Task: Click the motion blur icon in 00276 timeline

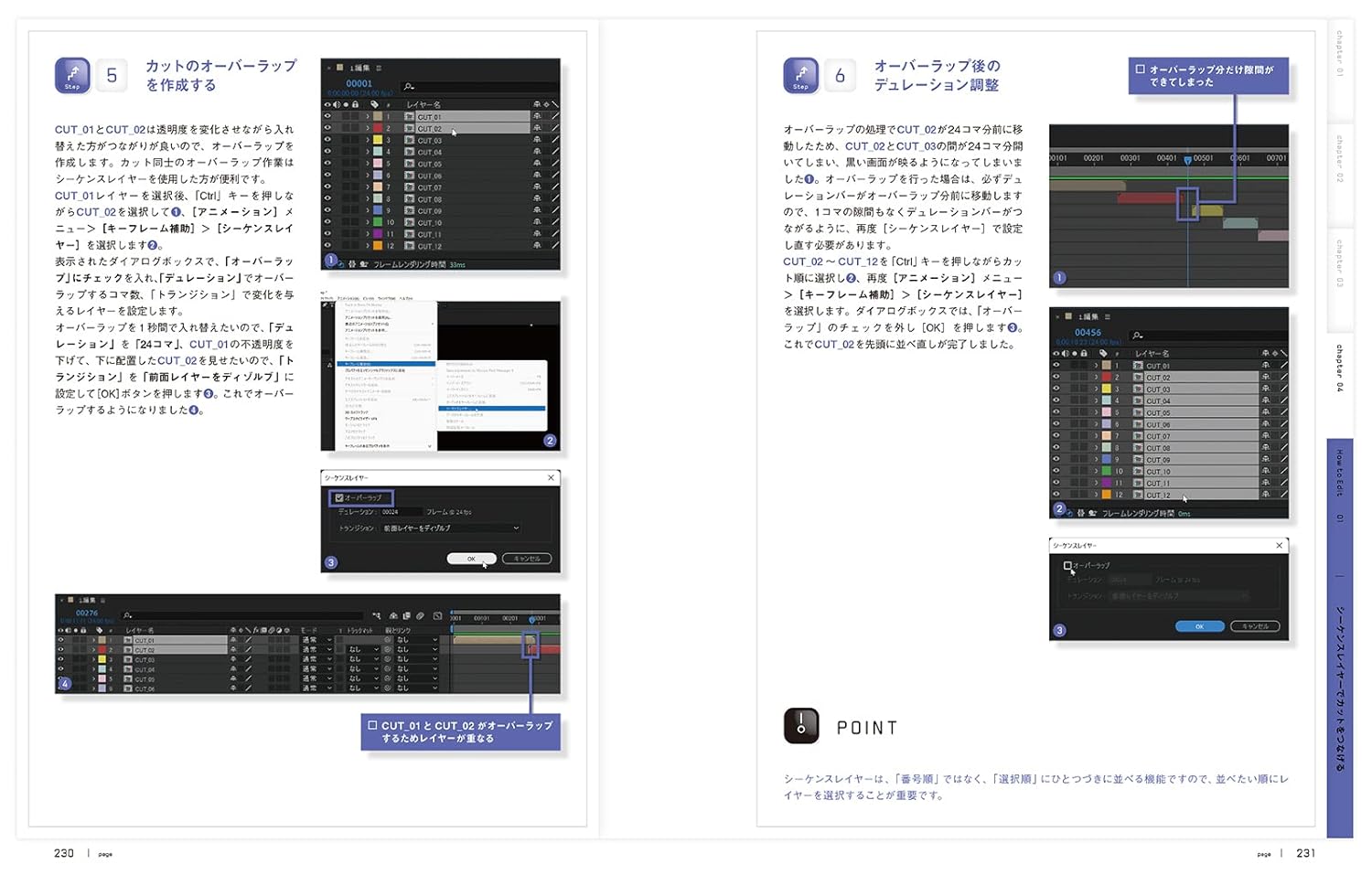Action: 420,615
